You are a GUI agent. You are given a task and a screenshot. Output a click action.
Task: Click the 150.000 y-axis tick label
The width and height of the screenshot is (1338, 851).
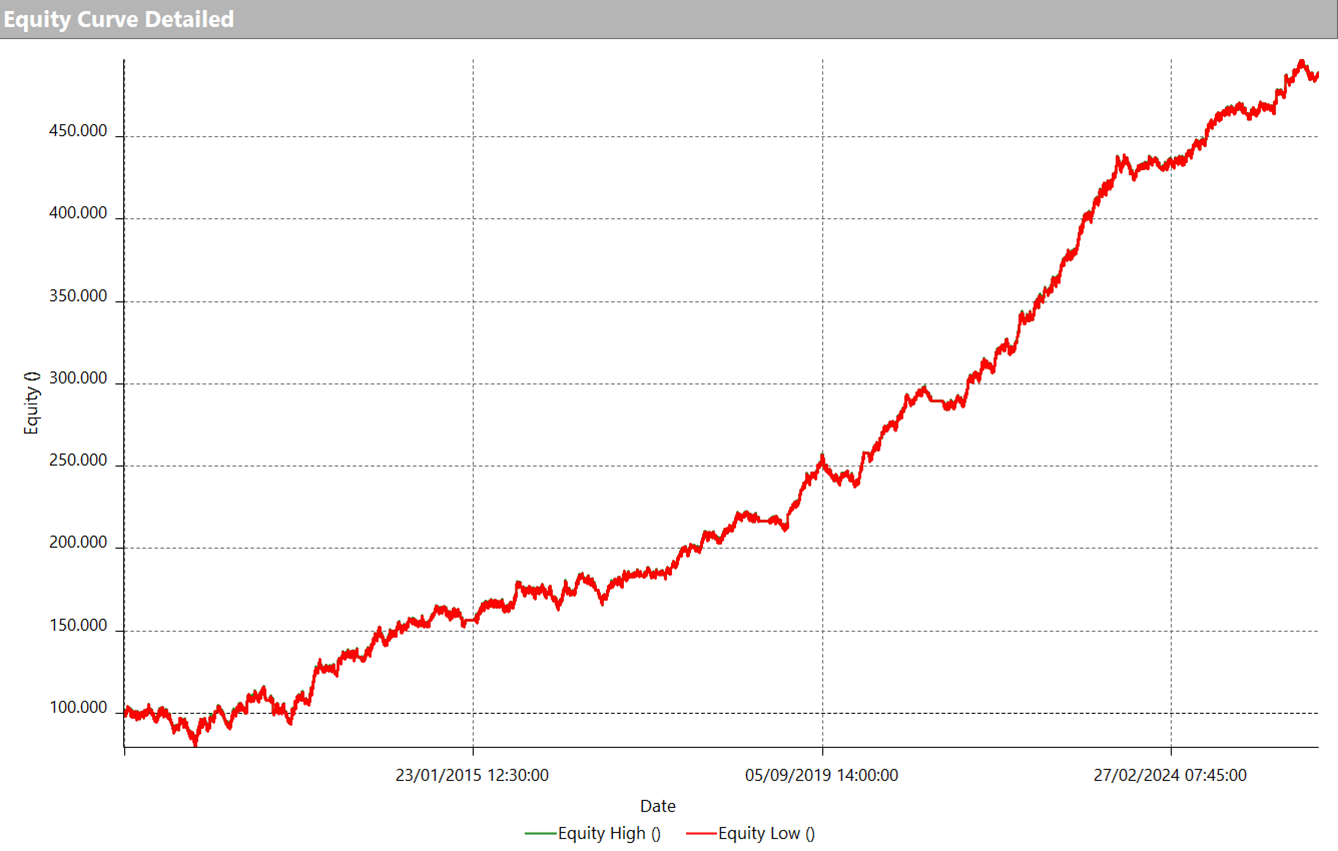[78, 626]
